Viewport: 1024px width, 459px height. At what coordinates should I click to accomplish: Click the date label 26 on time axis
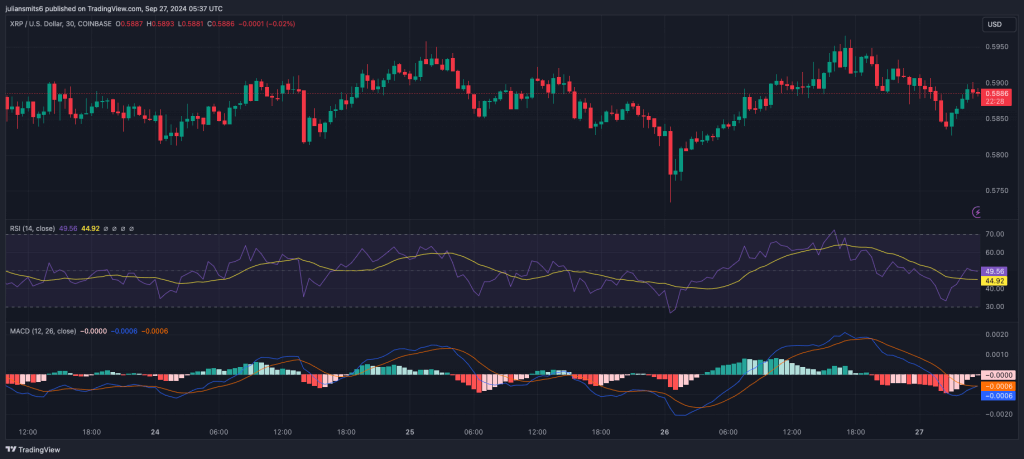coord(665,432)
